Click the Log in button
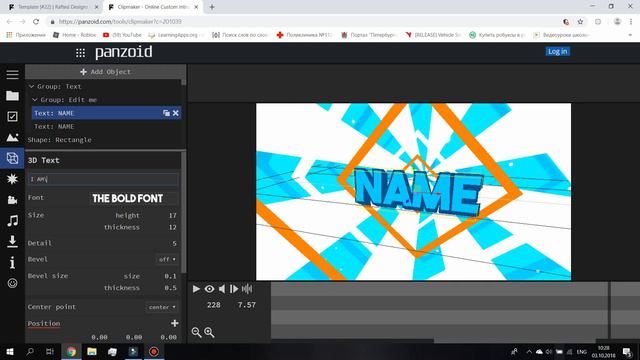Image resolution: width=640 pixels, height=360 pixels. (x=558, y=51)
